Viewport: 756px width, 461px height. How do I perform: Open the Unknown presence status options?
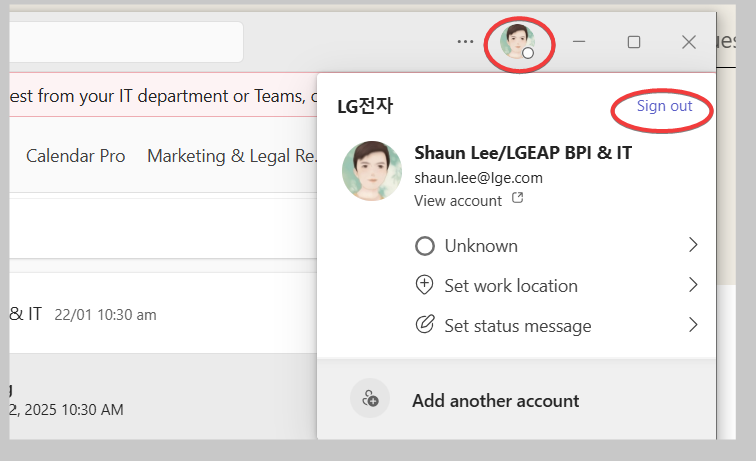pos(557,245)
